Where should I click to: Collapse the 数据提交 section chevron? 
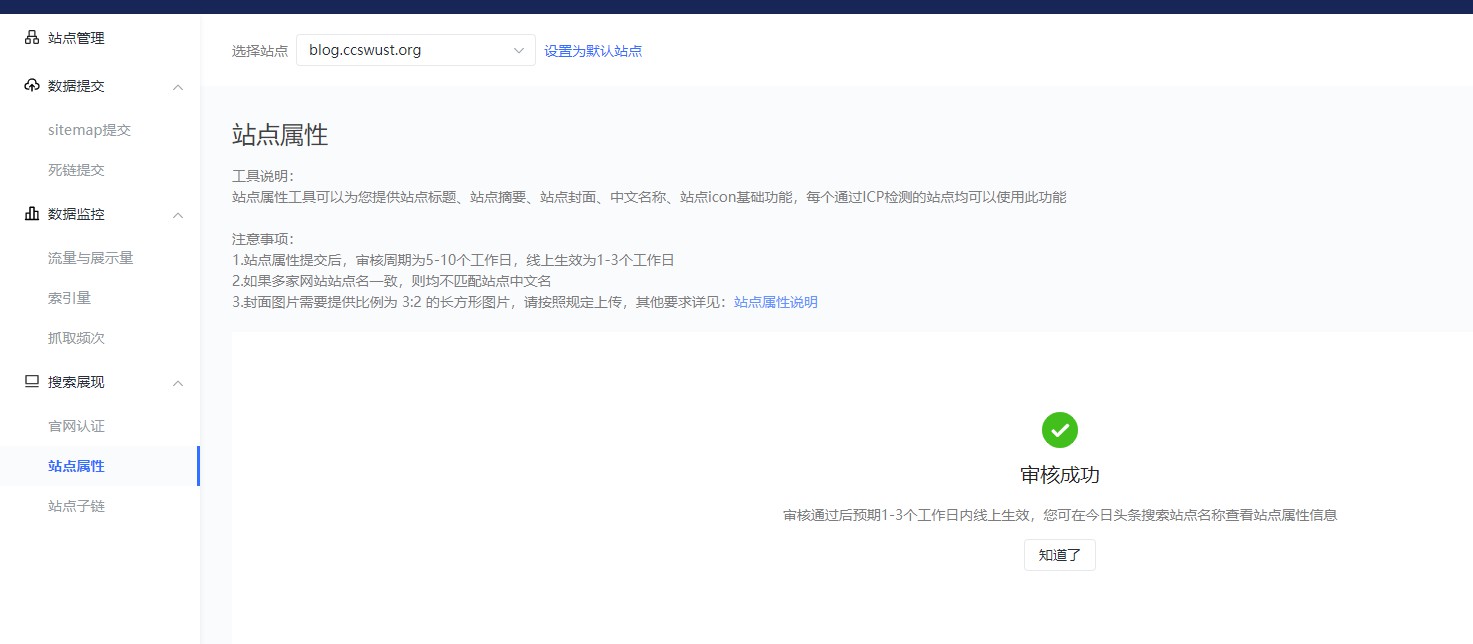pyautogui.click(x=178, y=87)
